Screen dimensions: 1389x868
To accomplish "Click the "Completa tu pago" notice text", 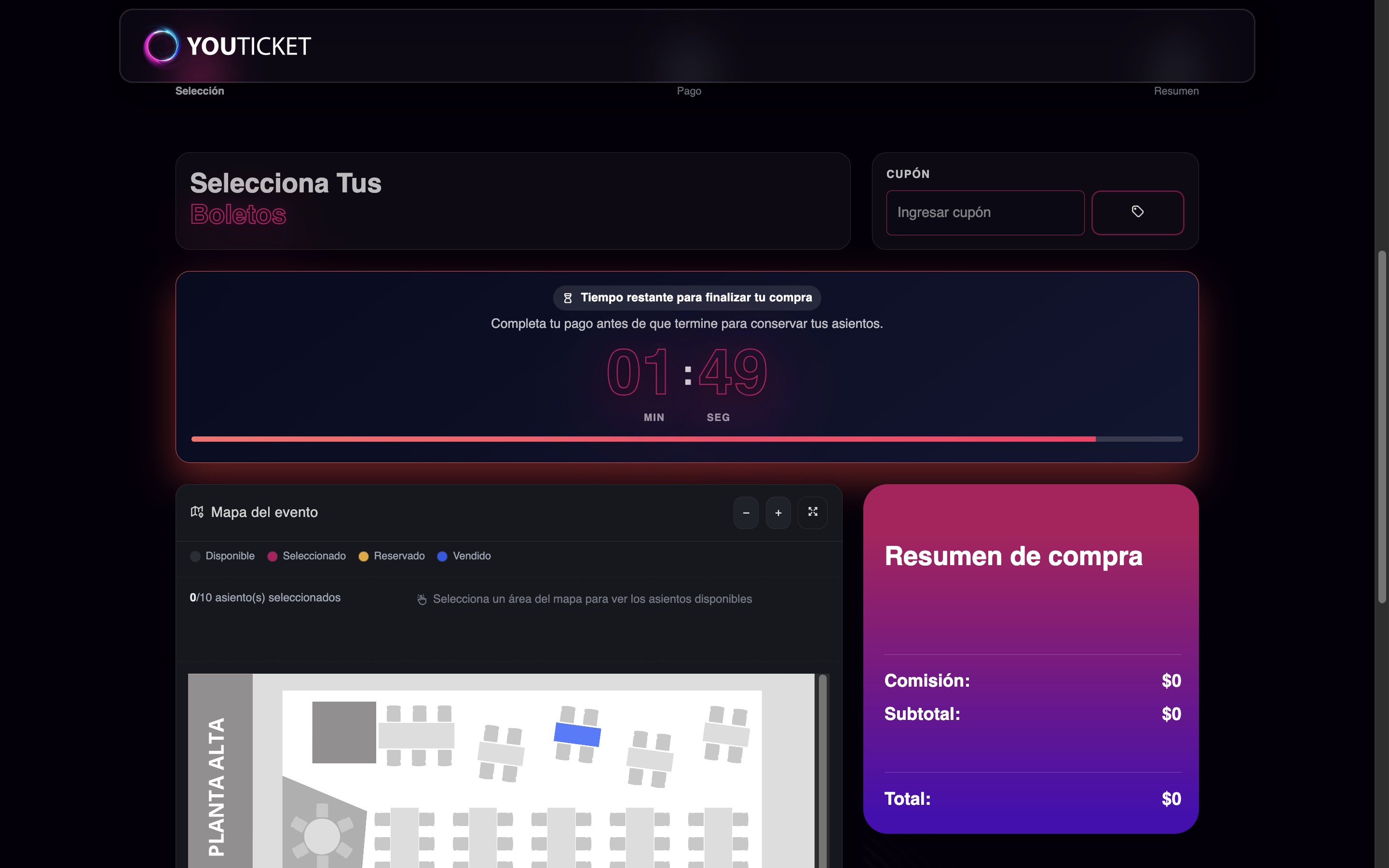I will [686, 324].
